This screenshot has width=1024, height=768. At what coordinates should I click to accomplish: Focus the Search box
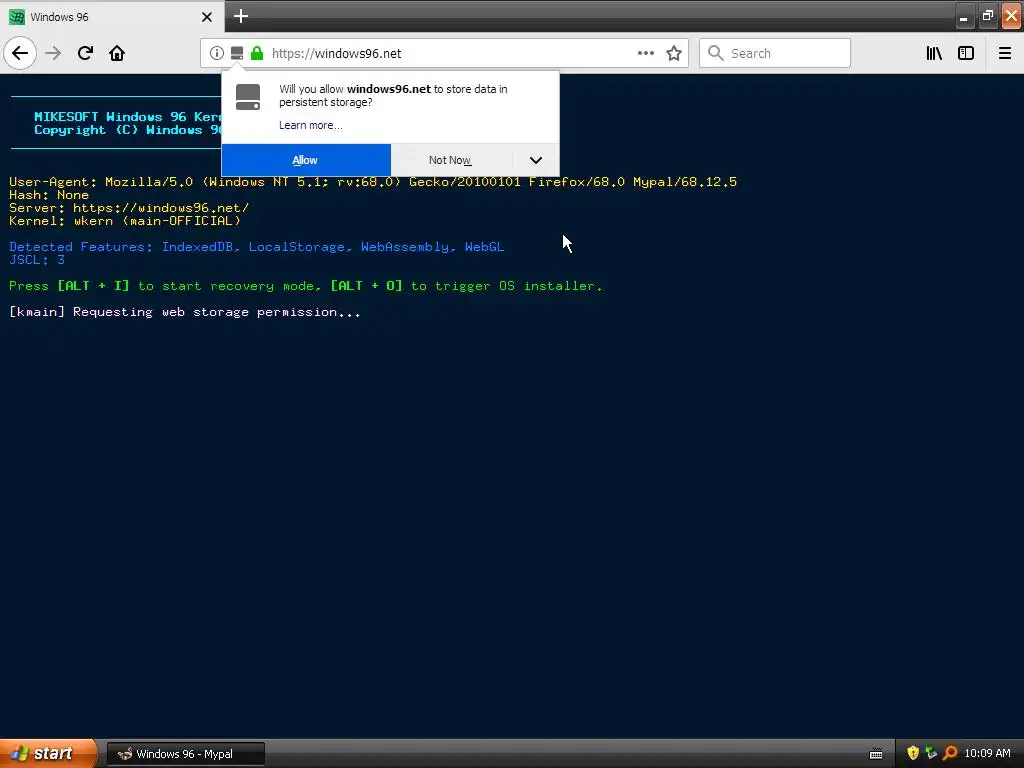775,54
